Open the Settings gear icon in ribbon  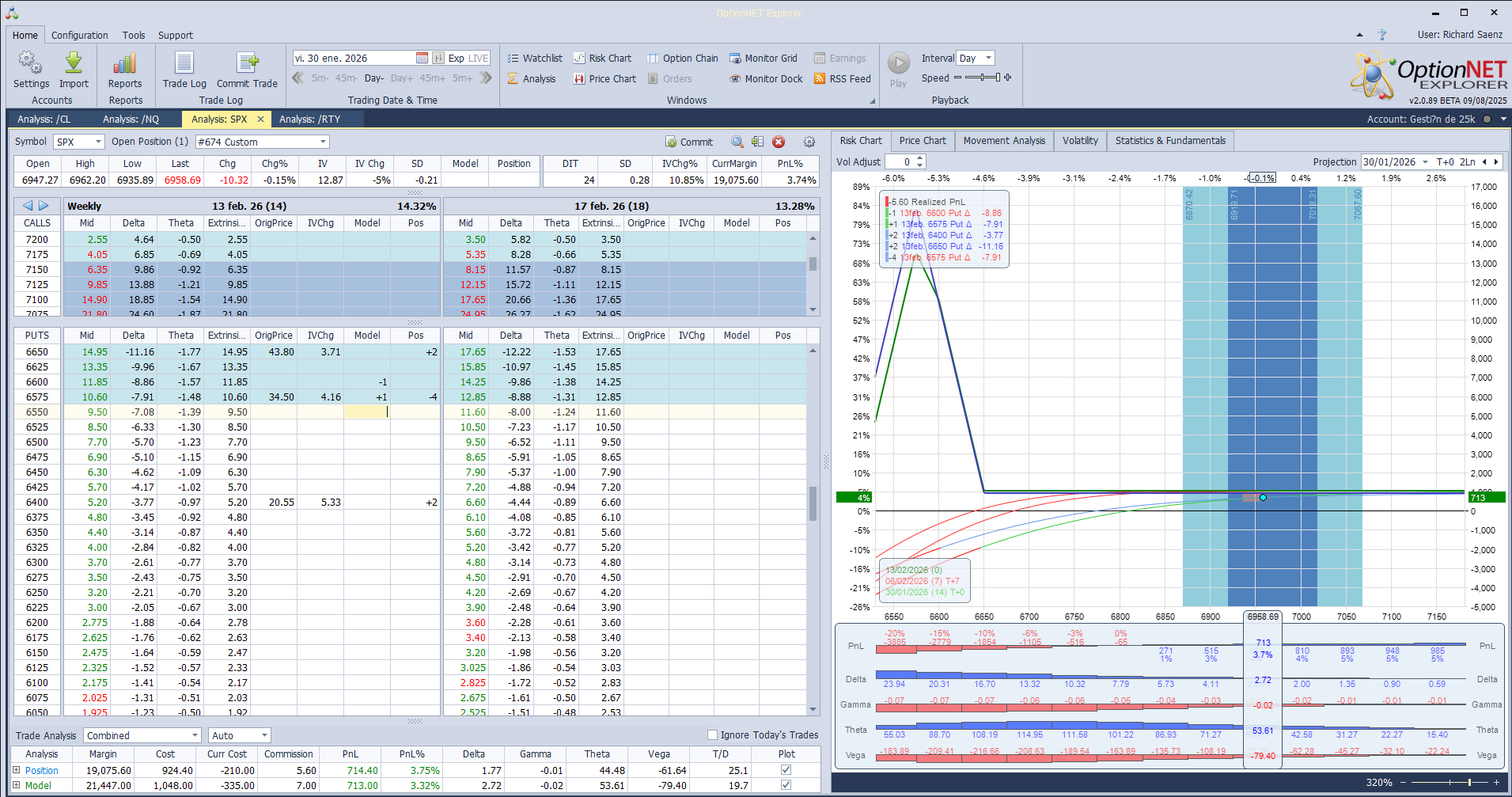coord(31,63)
